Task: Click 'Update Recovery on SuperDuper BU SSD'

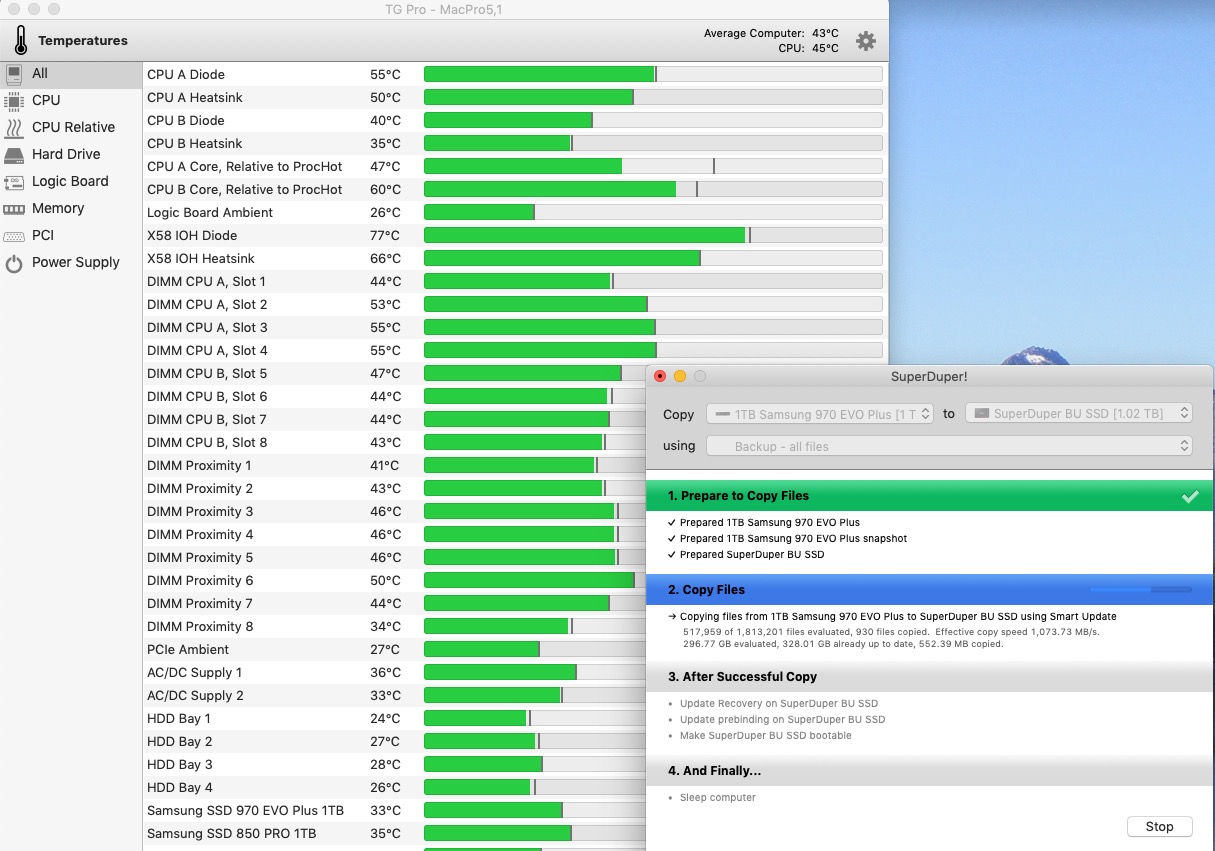Action: [x=779, y=704]
